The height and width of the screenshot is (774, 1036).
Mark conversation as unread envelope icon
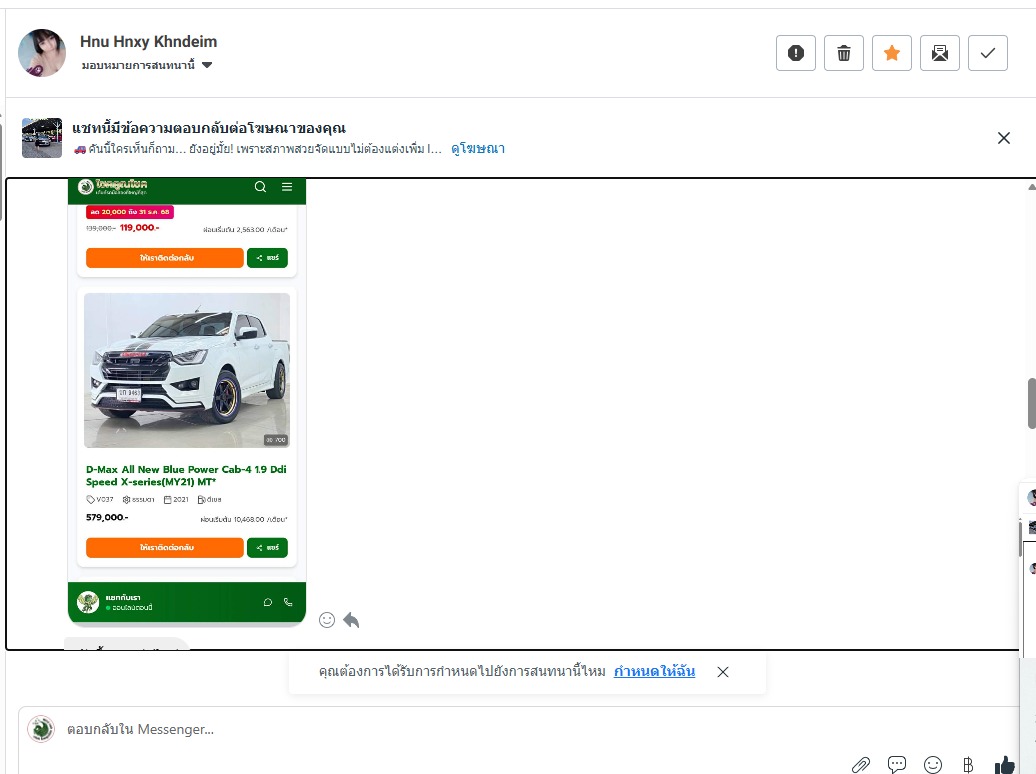click(940, 53)
